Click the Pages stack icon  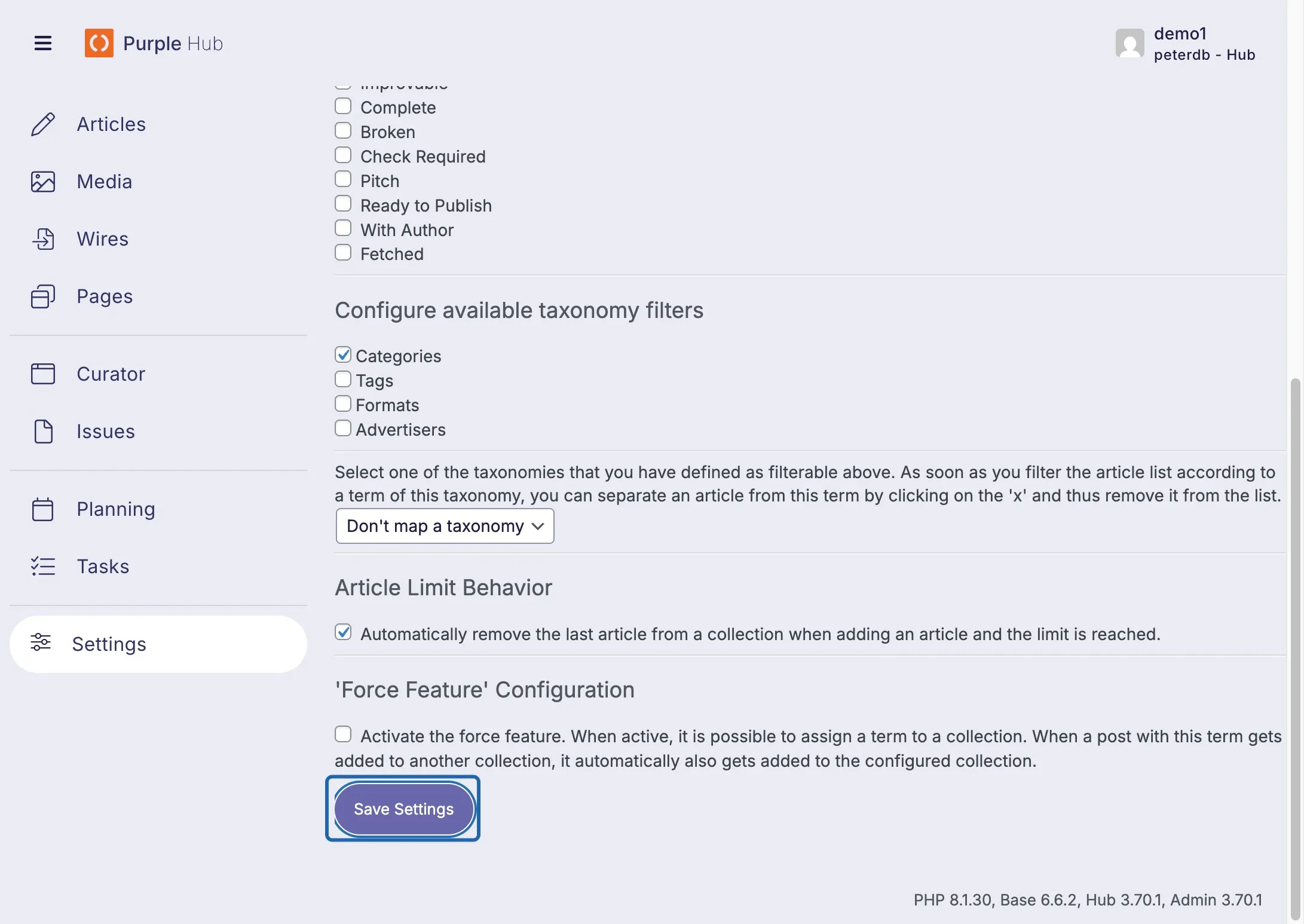click(x=43, y=296)
